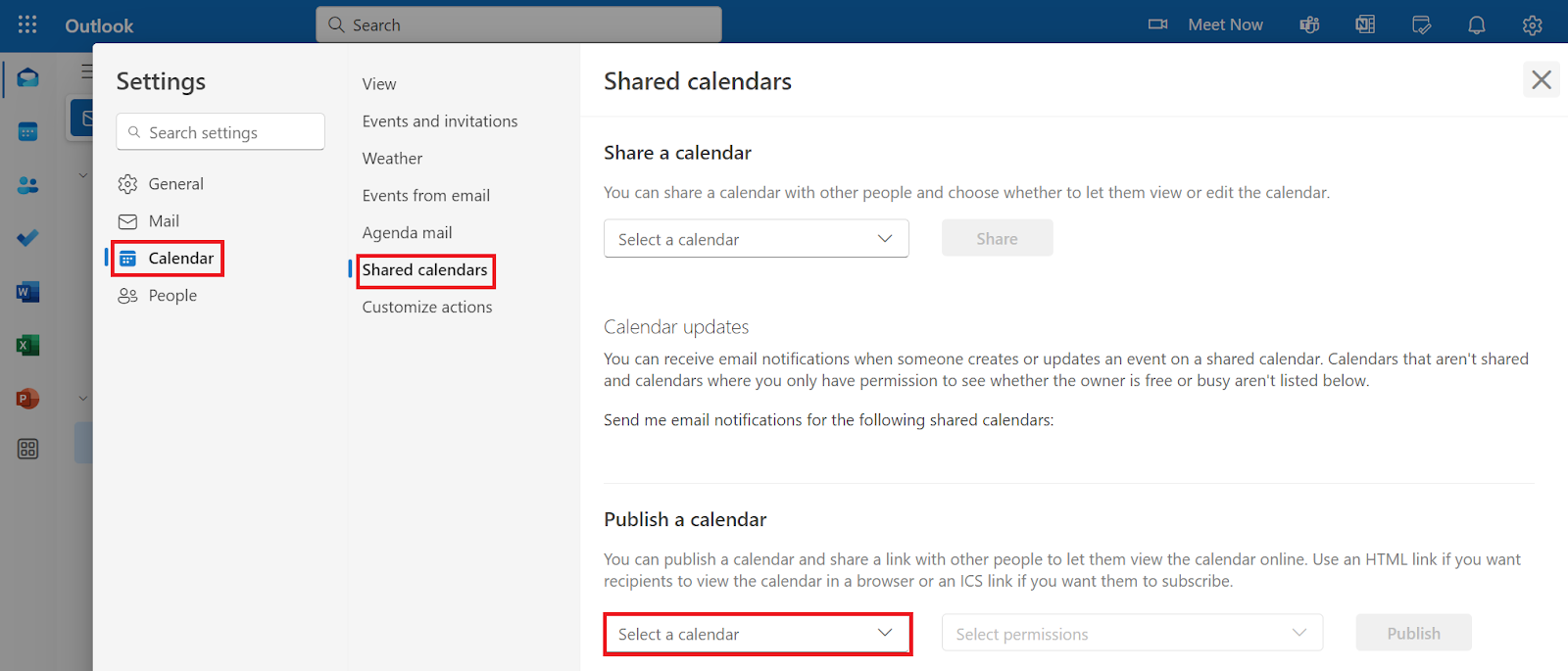Click the Teams icon in the header
The image size is (1568, 671).
pyautogui.click(x=1309, y=24)
